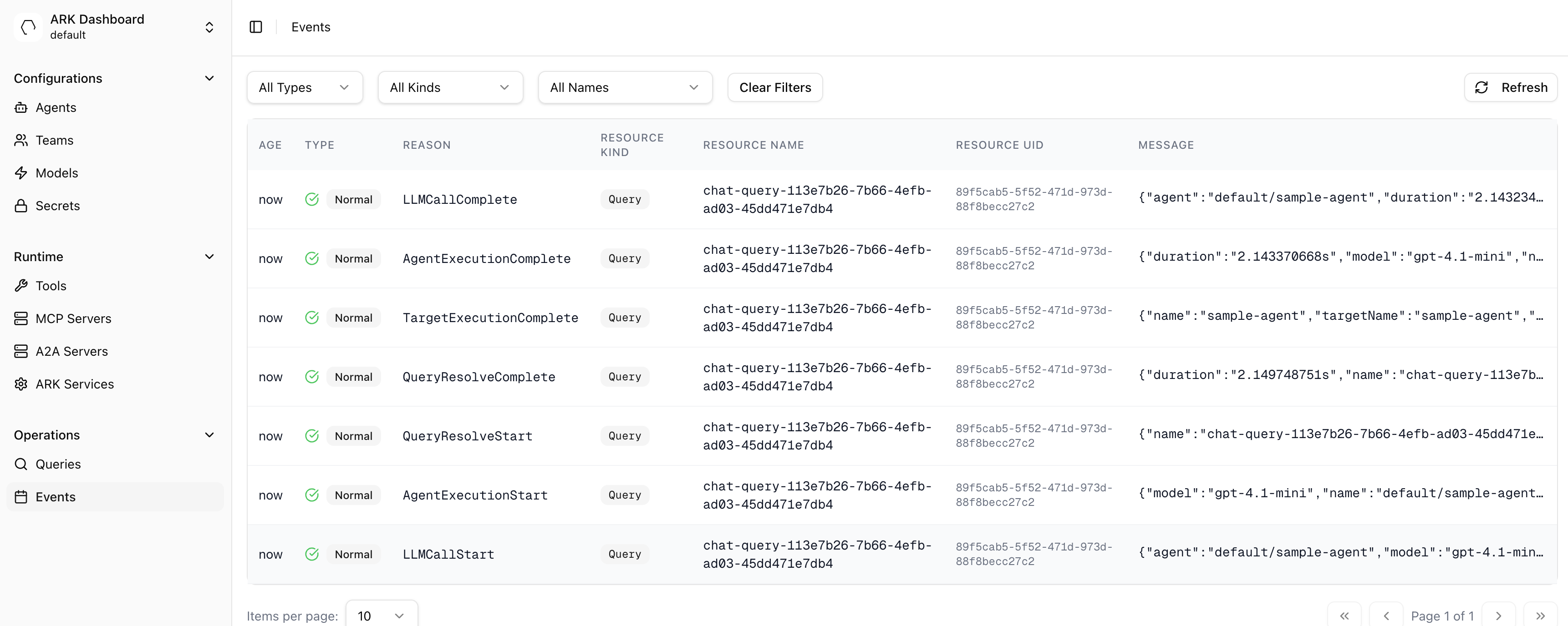
Task: Toggle the sidebar visibility panel icon
Action: 256,27
